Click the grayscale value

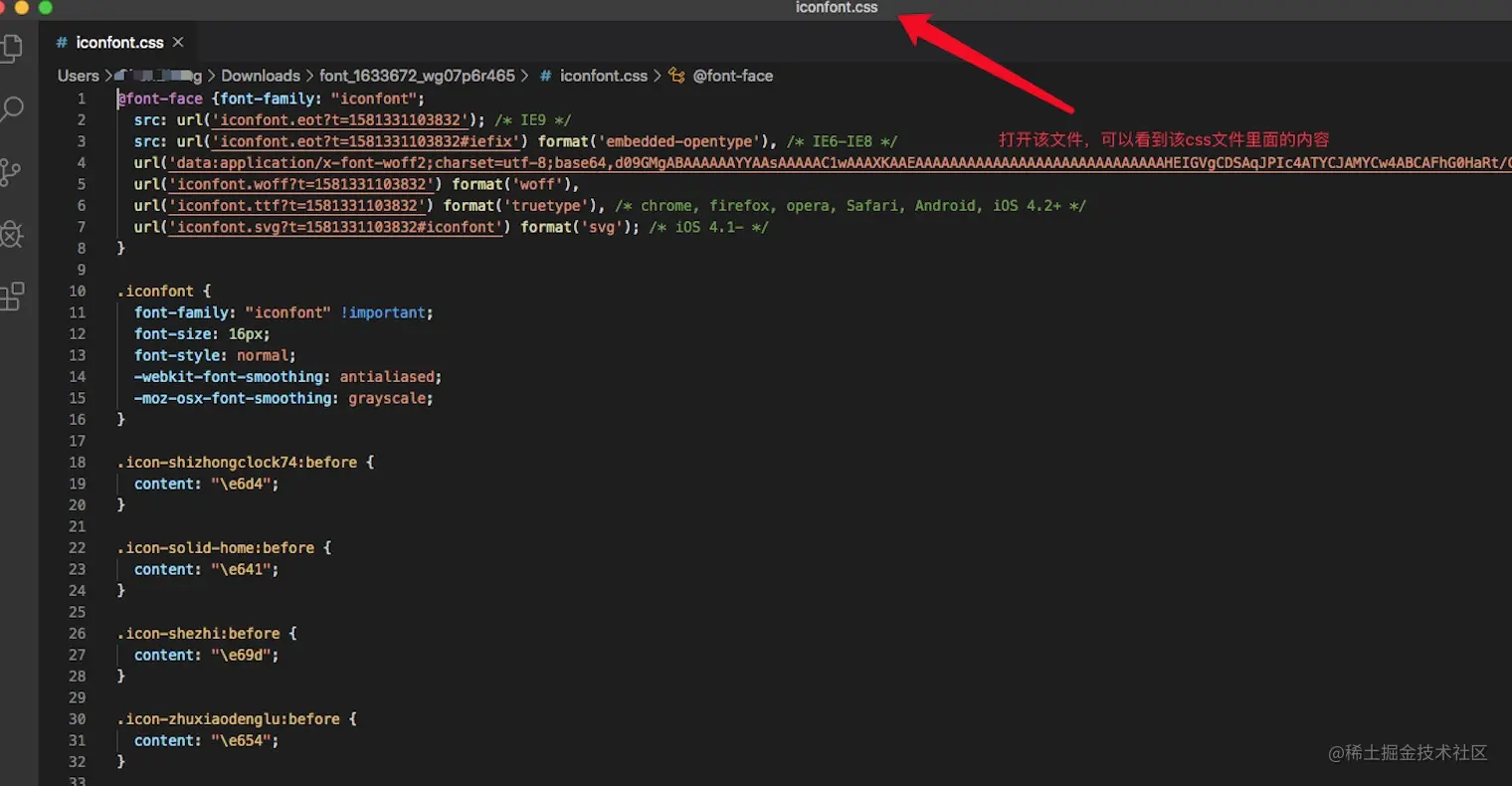point(386,398)
